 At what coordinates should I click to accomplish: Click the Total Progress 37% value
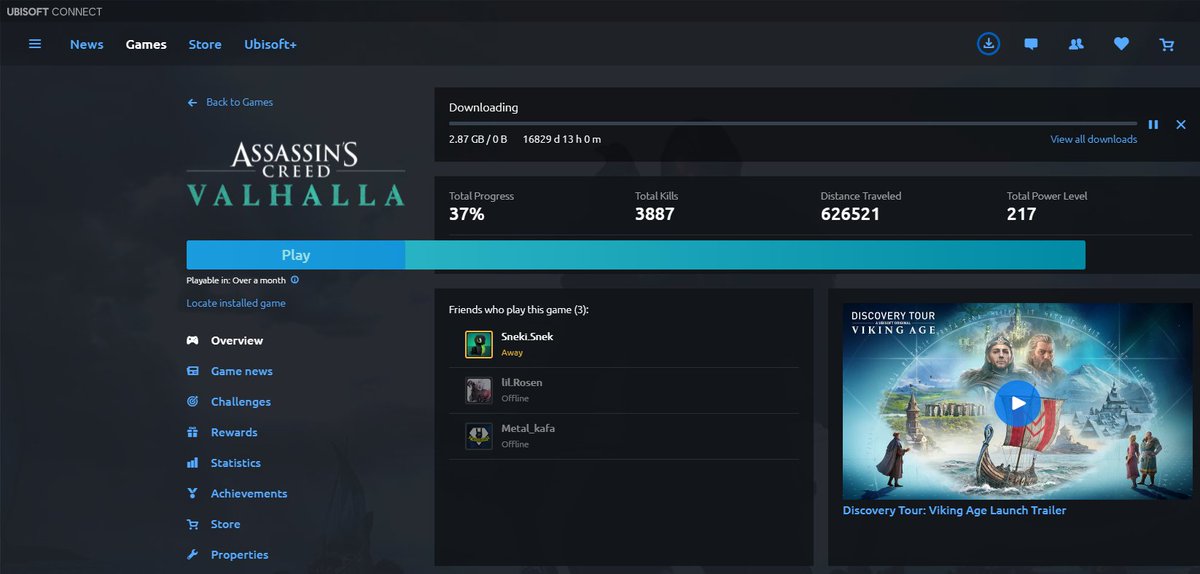pyautogui.click(x=467, y=214)
